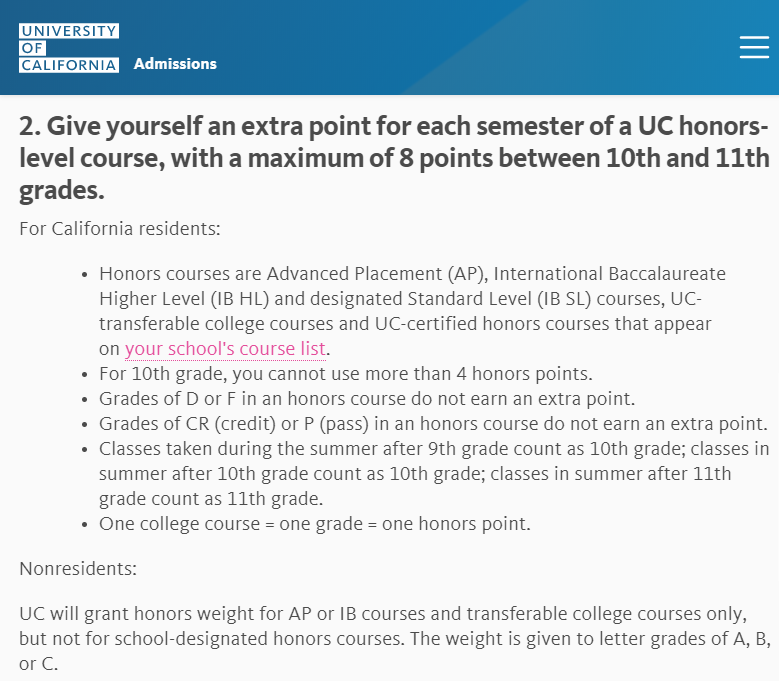Select the bullet about 10th grade honors points
779x681 pixels.
(x=346, y=374)
